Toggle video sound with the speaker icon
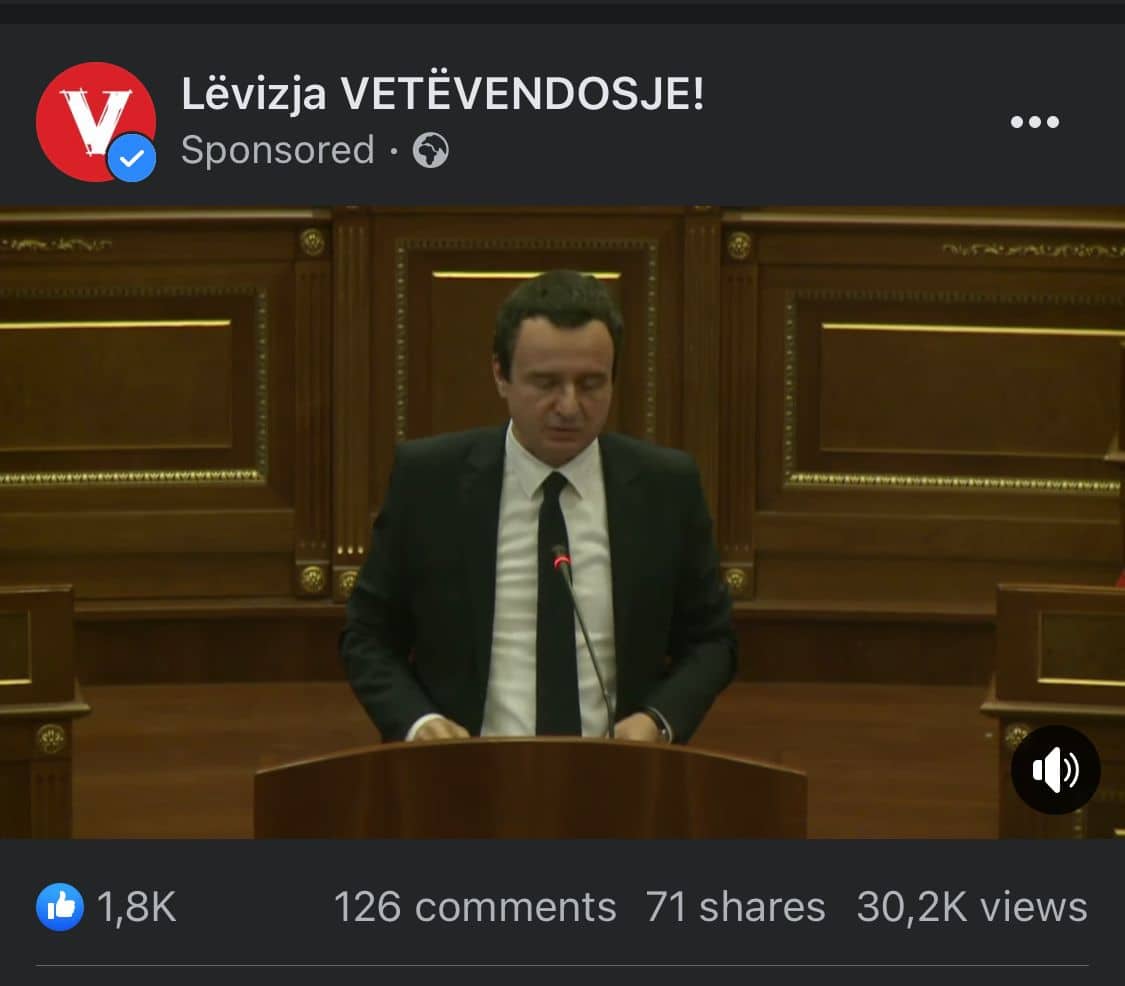 pos(1055,769)
